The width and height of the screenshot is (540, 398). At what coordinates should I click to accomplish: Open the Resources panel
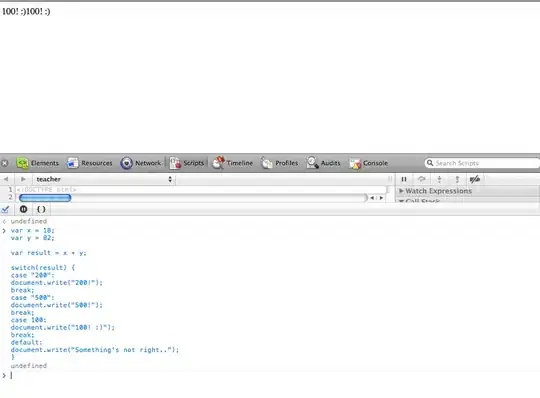point(90,163)
